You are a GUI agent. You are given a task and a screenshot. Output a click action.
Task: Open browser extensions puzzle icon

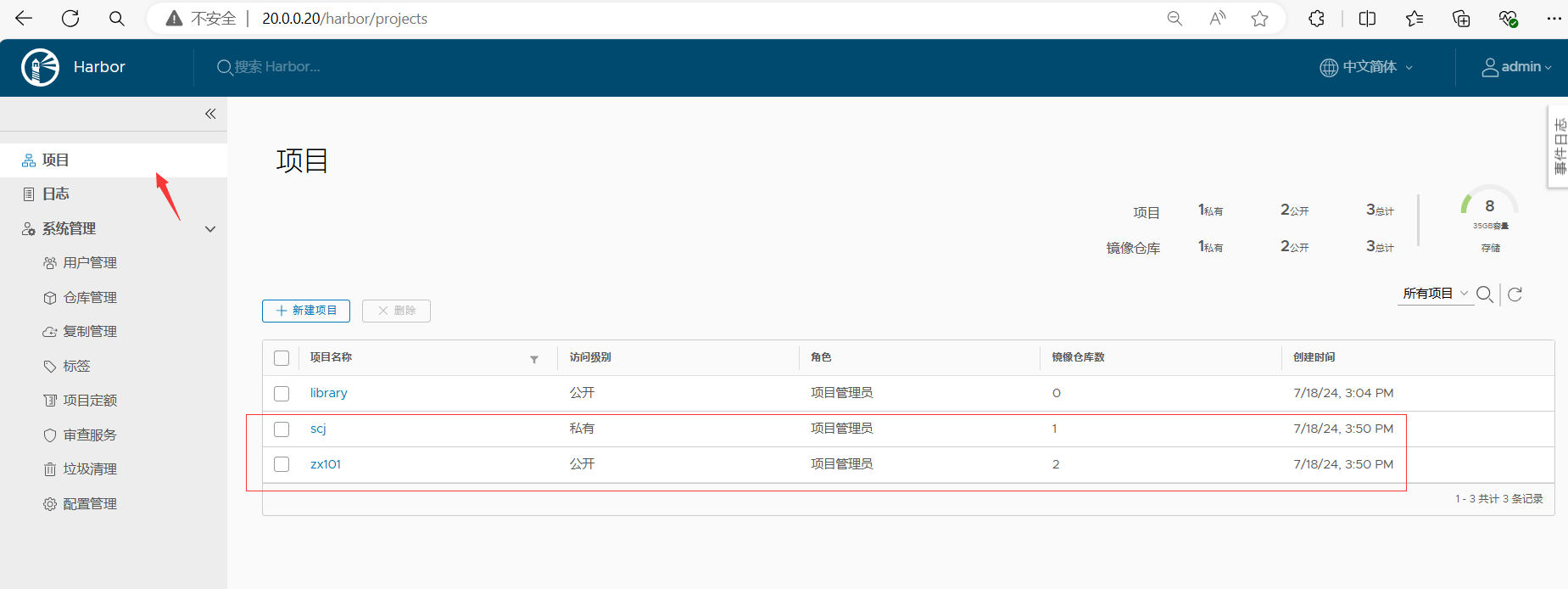pyautogui.click(x=1316, y=18)
